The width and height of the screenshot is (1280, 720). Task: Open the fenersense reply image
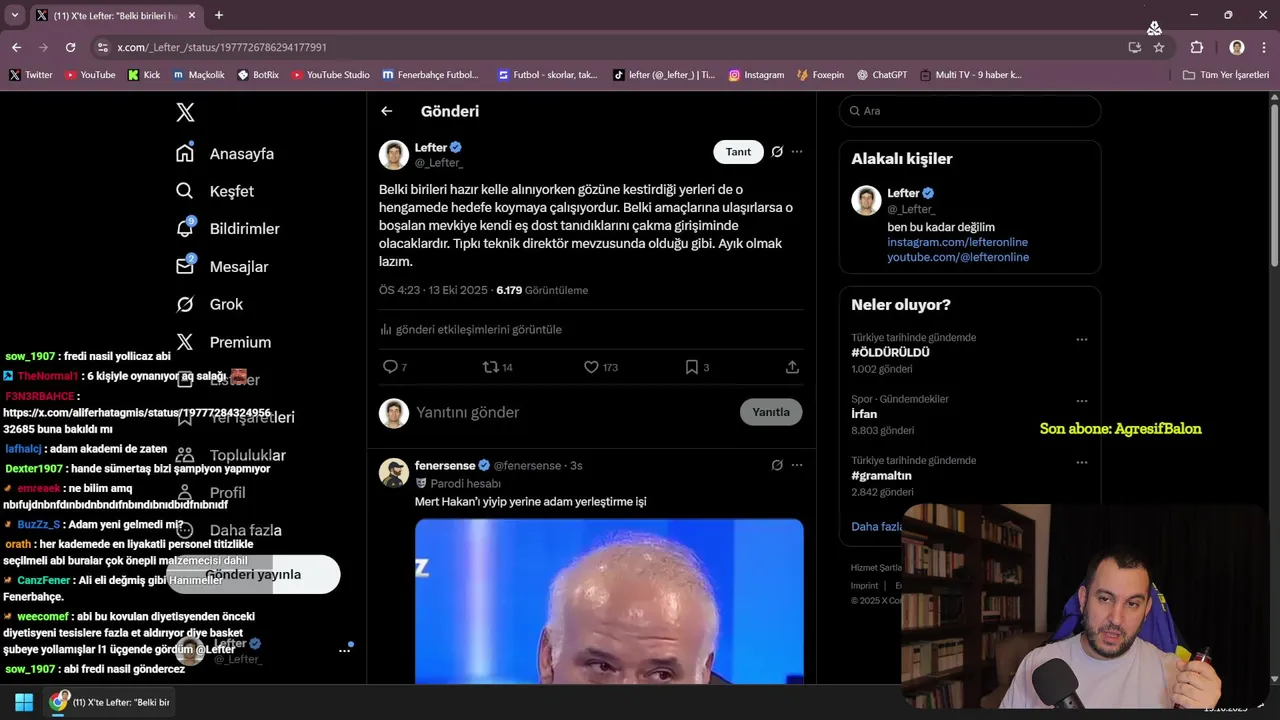(x=609, y=601)
